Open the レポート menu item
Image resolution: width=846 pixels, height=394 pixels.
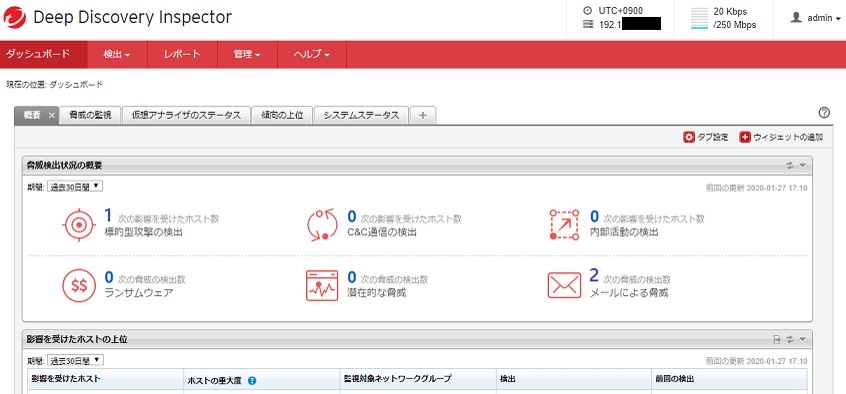pyautogui.click(x=182, y=55)
